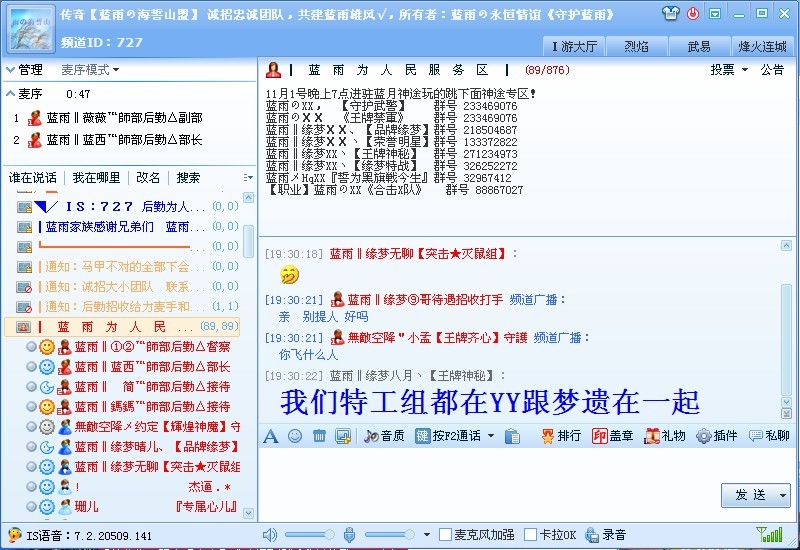Click the skin shirt icon in title bar
This screenshot has width=800, height=550.
click(x=670, y=14)
